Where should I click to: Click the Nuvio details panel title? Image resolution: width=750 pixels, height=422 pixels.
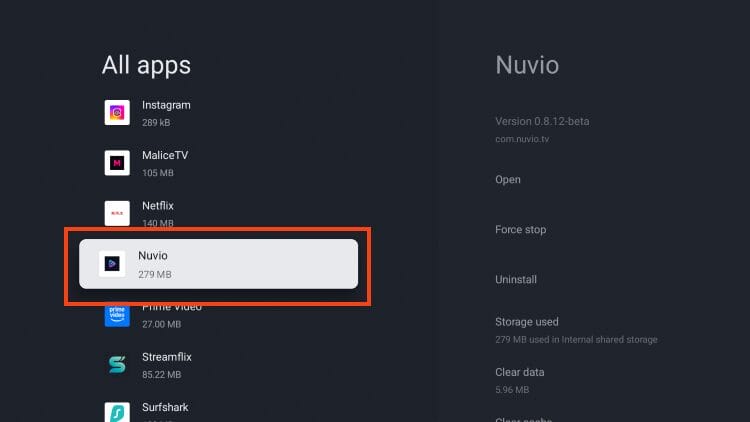tap(527, 65)
